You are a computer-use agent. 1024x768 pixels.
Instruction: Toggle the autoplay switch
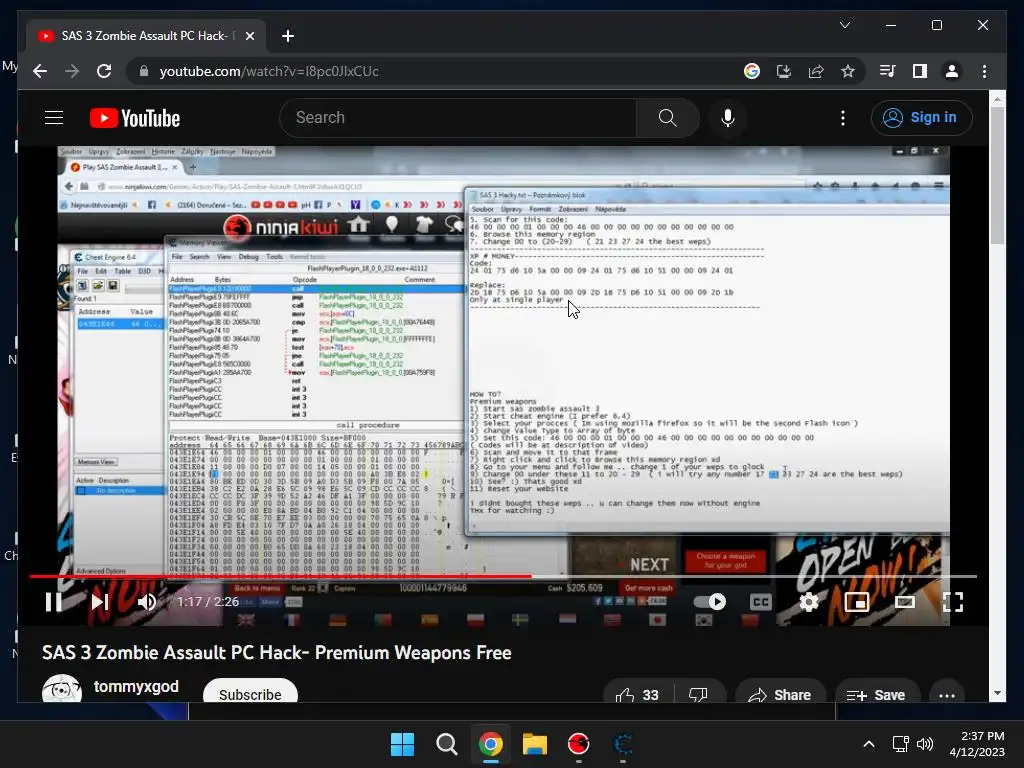tap(710, 601)
